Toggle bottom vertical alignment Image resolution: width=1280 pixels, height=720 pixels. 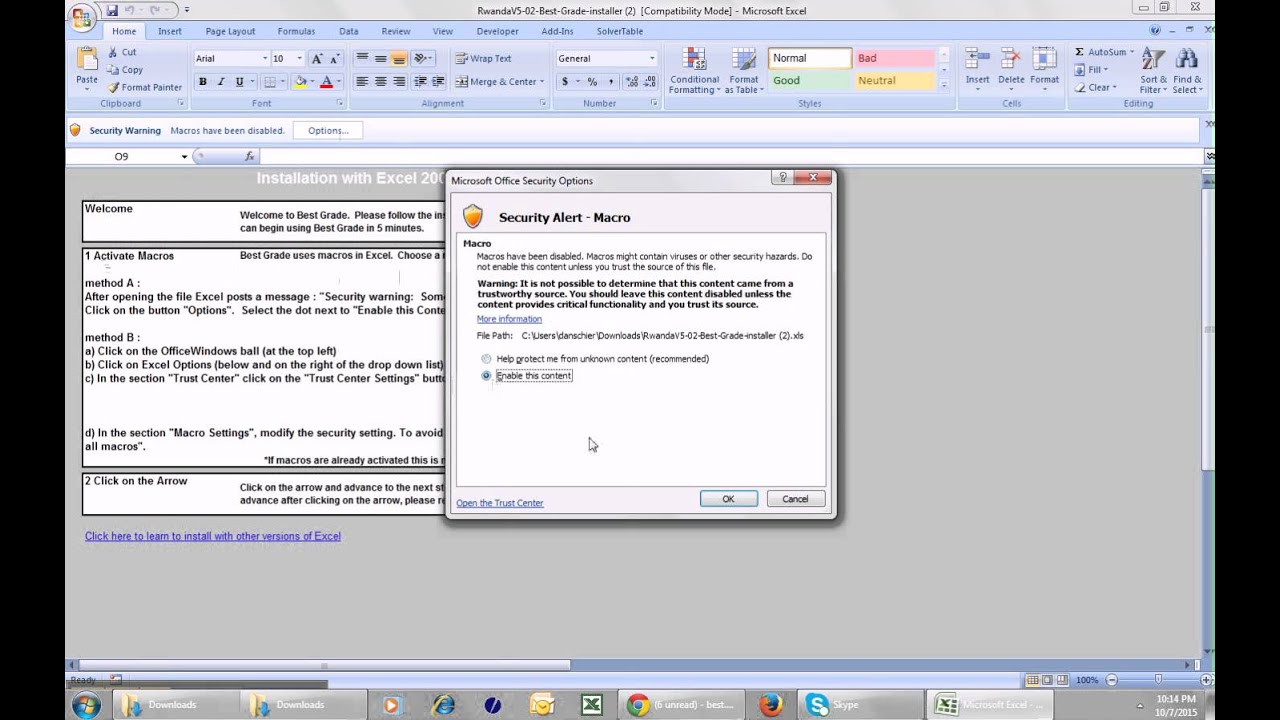coord(398,58)
